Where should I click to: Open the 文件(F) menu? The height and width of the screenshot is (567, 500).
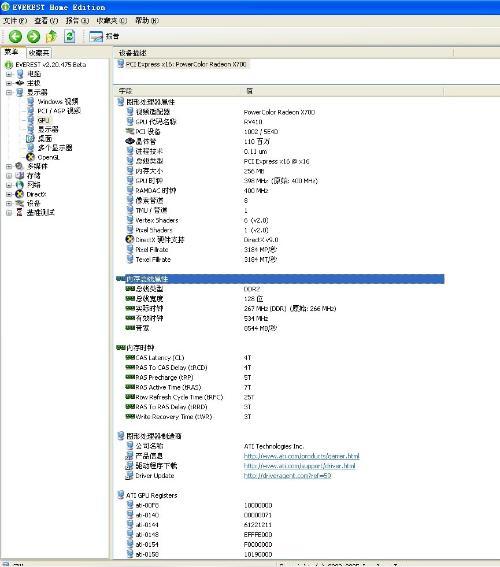(15, 21)
